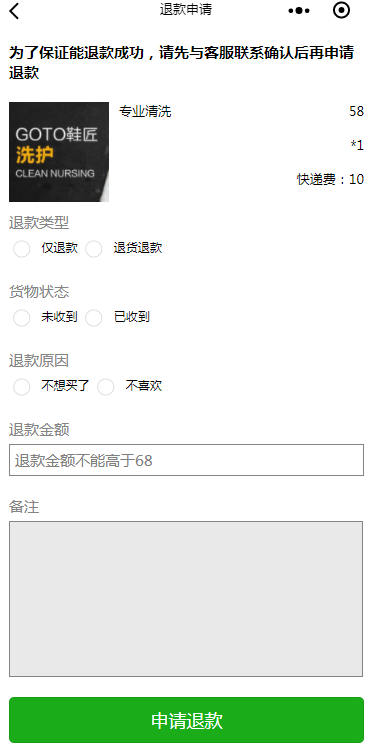Go back using the left arrow icon
Viewport: 369px width, 747px height.
[15, 10]
